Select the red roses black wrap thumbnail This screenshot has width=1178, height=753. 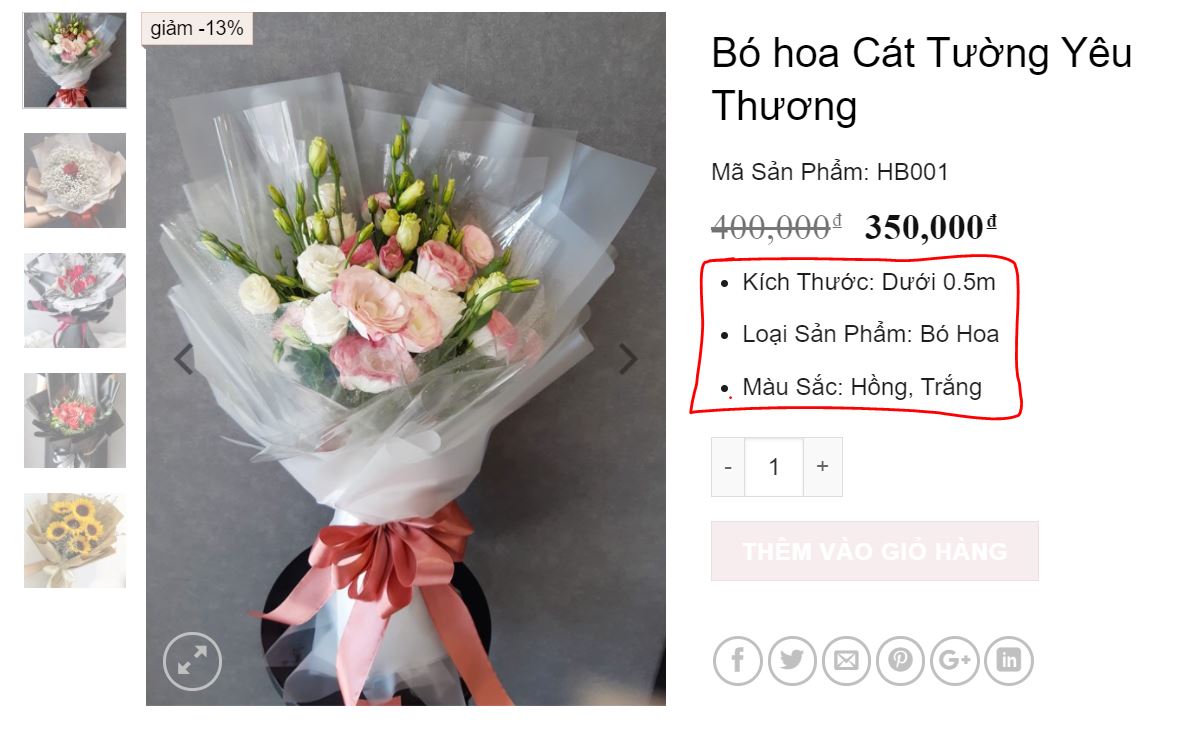click(74, 420)
